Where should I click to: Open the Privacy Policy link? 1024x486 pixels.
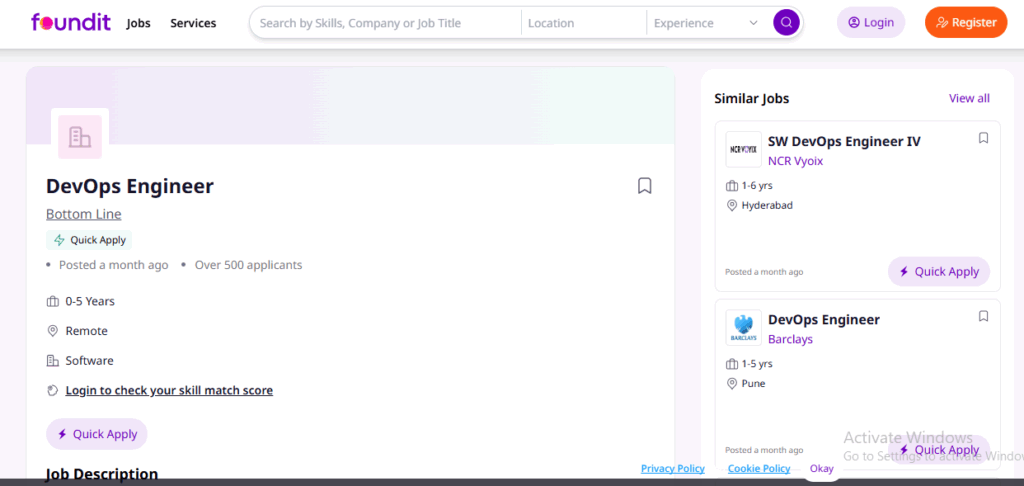[x=672, y=468]
